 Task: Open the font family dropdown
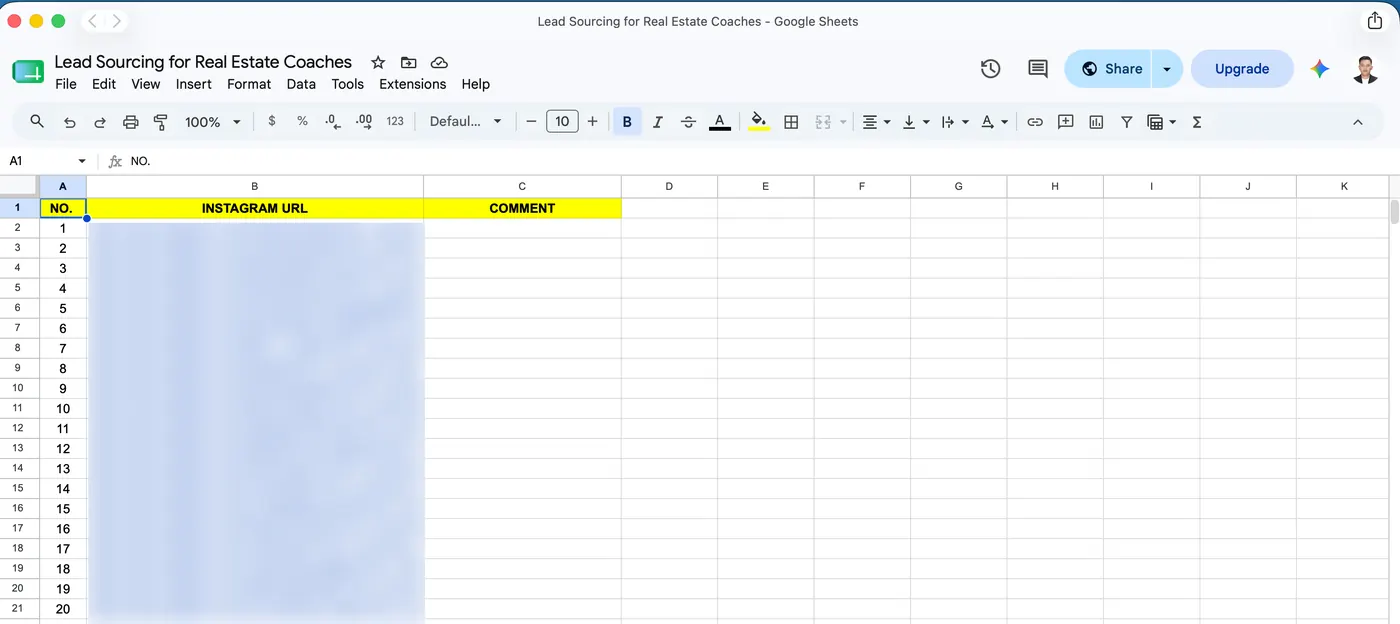tap(466, 122)
